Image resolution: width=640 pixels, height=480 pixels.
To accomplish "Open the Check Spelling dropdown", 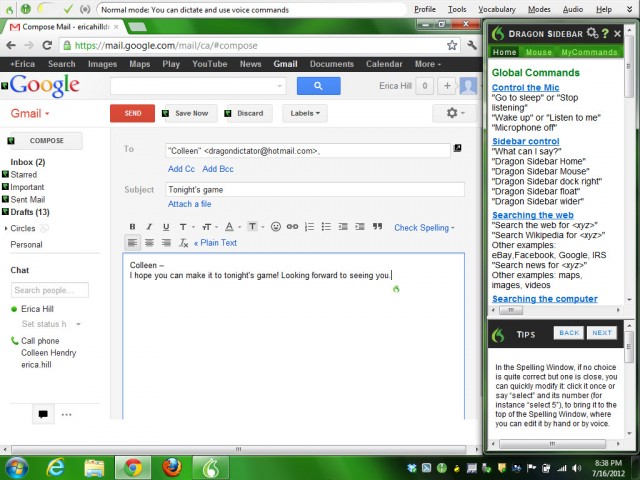I will [x=424, y=228].
